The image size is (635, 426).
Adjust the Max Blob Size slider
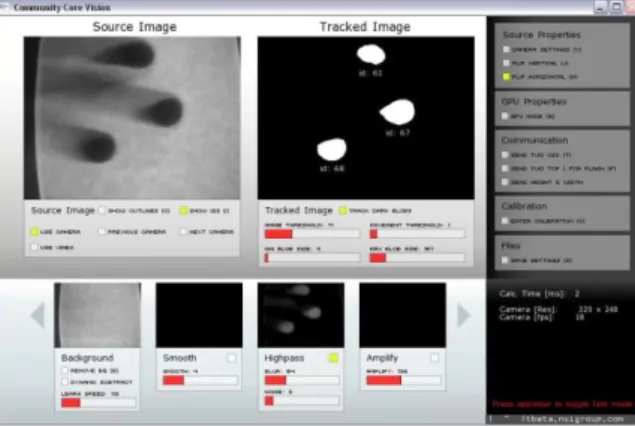click(x=417, y=258)
